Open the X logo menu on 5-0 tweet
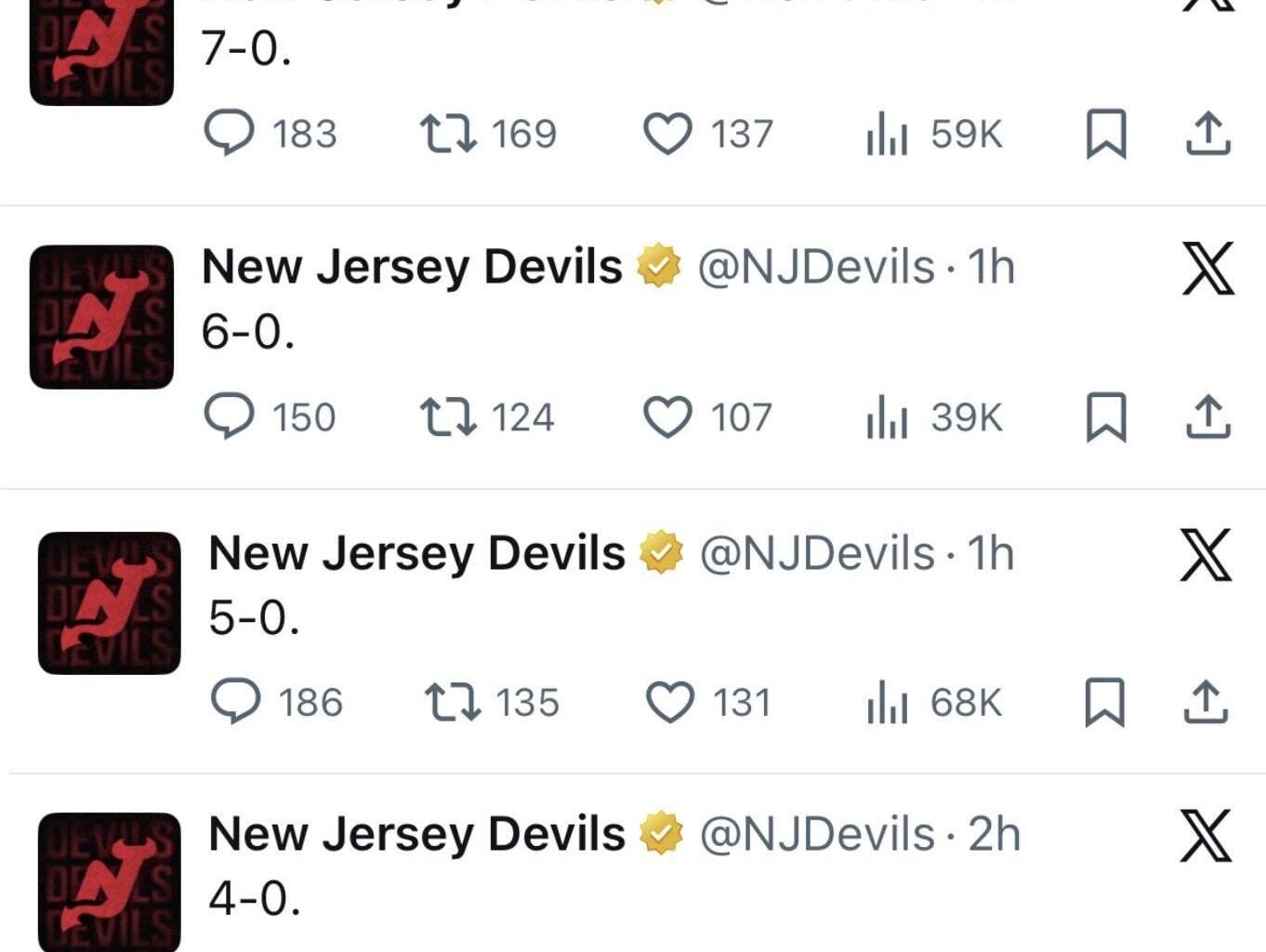The image size is (1266, 952). pos(1206,555)
